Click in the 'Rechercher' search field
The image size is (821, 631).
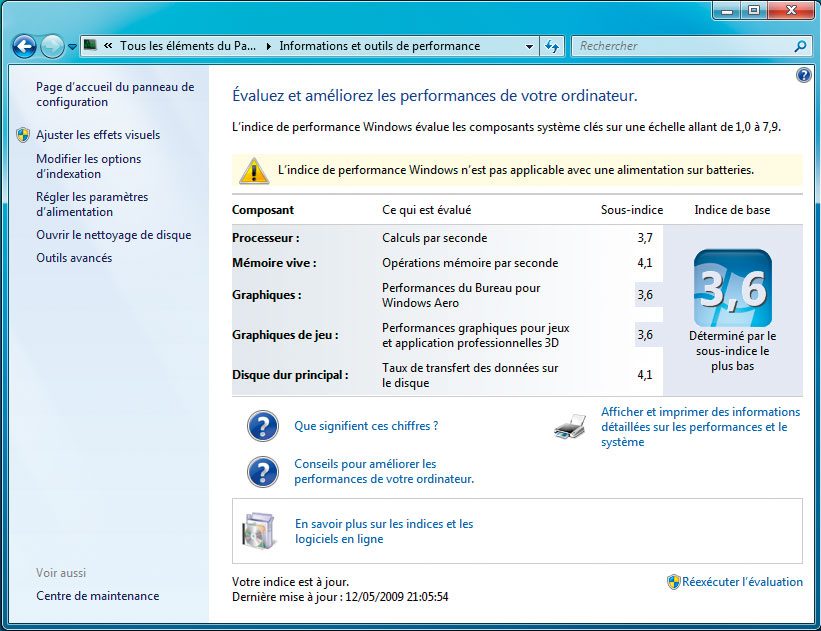coord(680,46)
